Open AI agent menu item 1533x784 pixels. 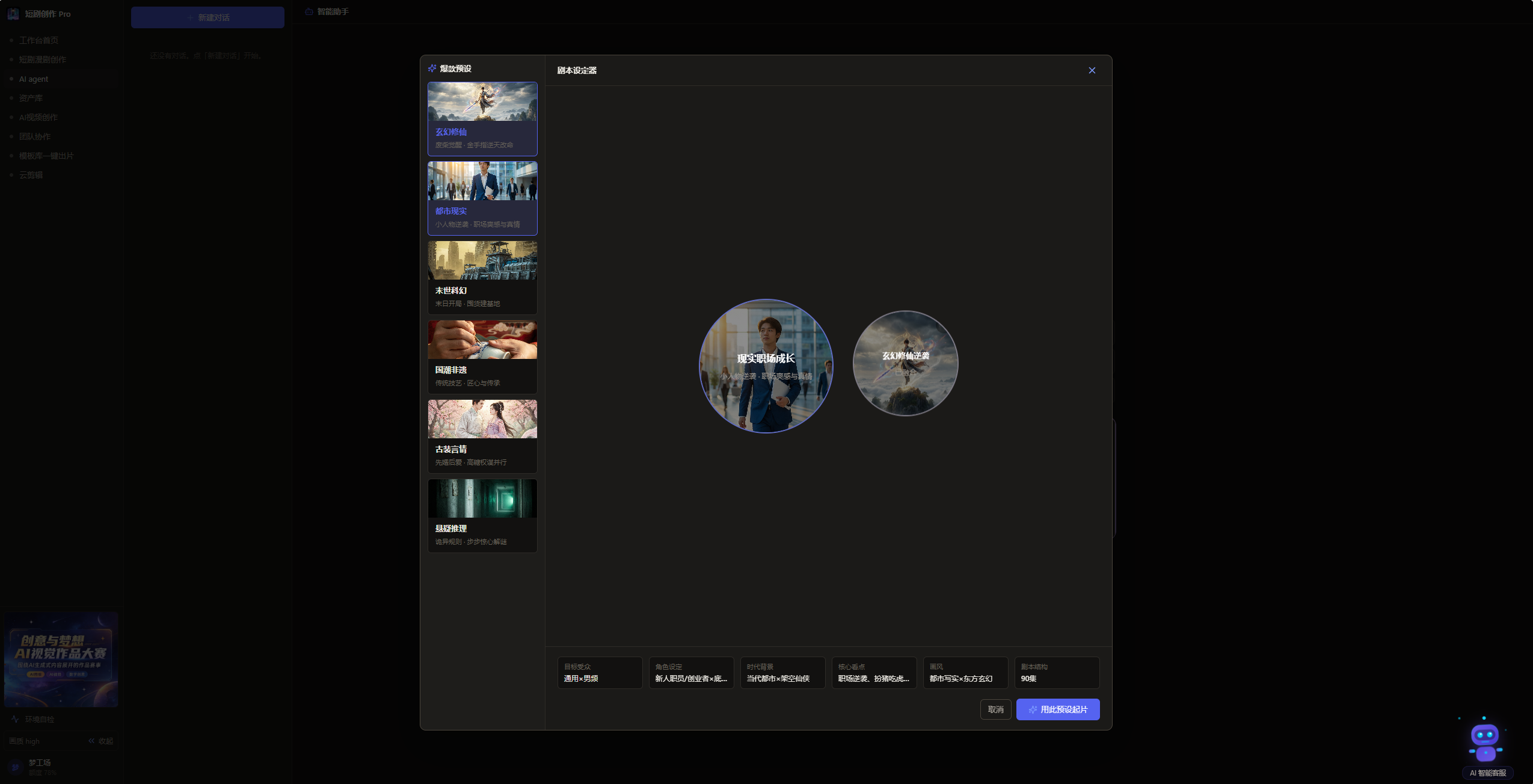pos(34,79)
